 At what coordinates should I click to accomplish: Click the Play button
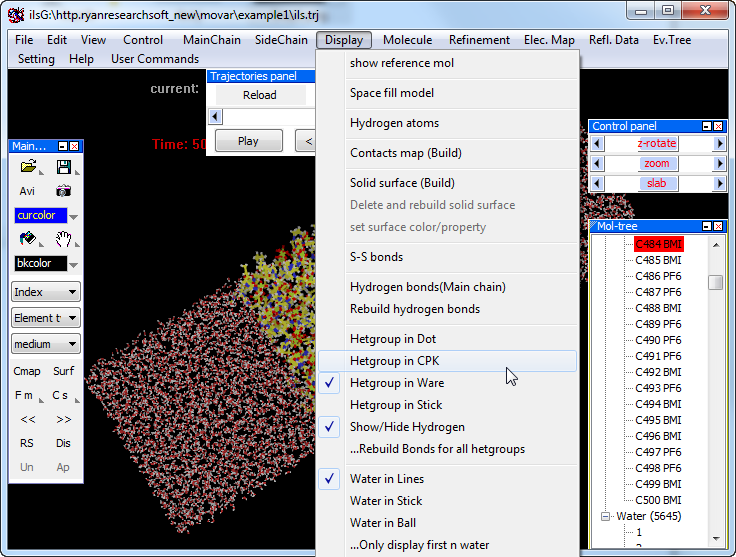tap(248, 141)
